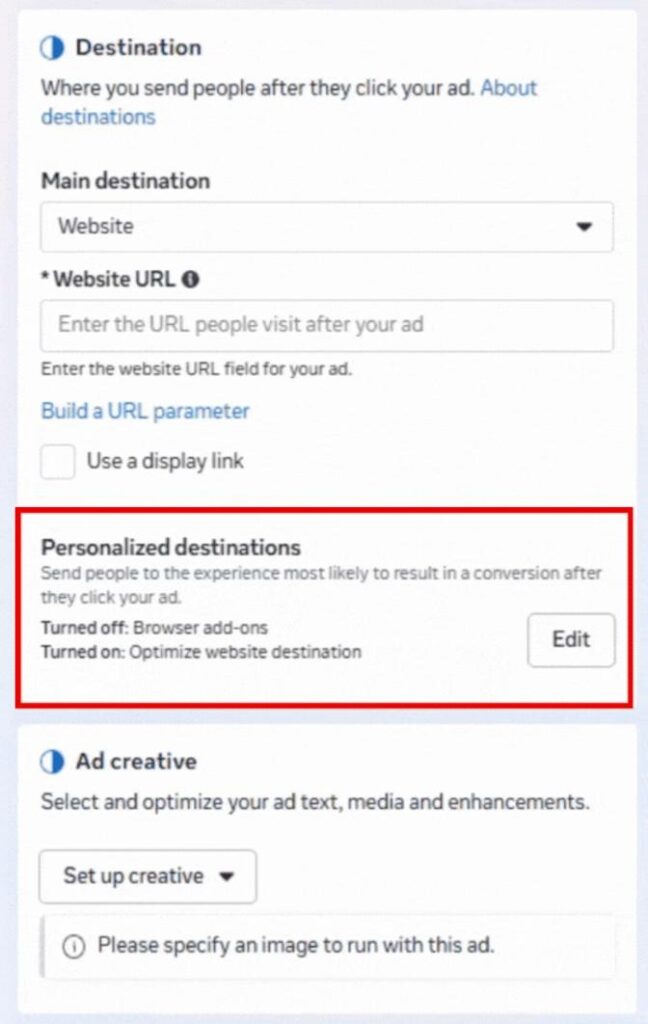The width and height of the screenshot is (648, 1024).
Task: Click the Ad creative section heading
Action: (136, 762)
